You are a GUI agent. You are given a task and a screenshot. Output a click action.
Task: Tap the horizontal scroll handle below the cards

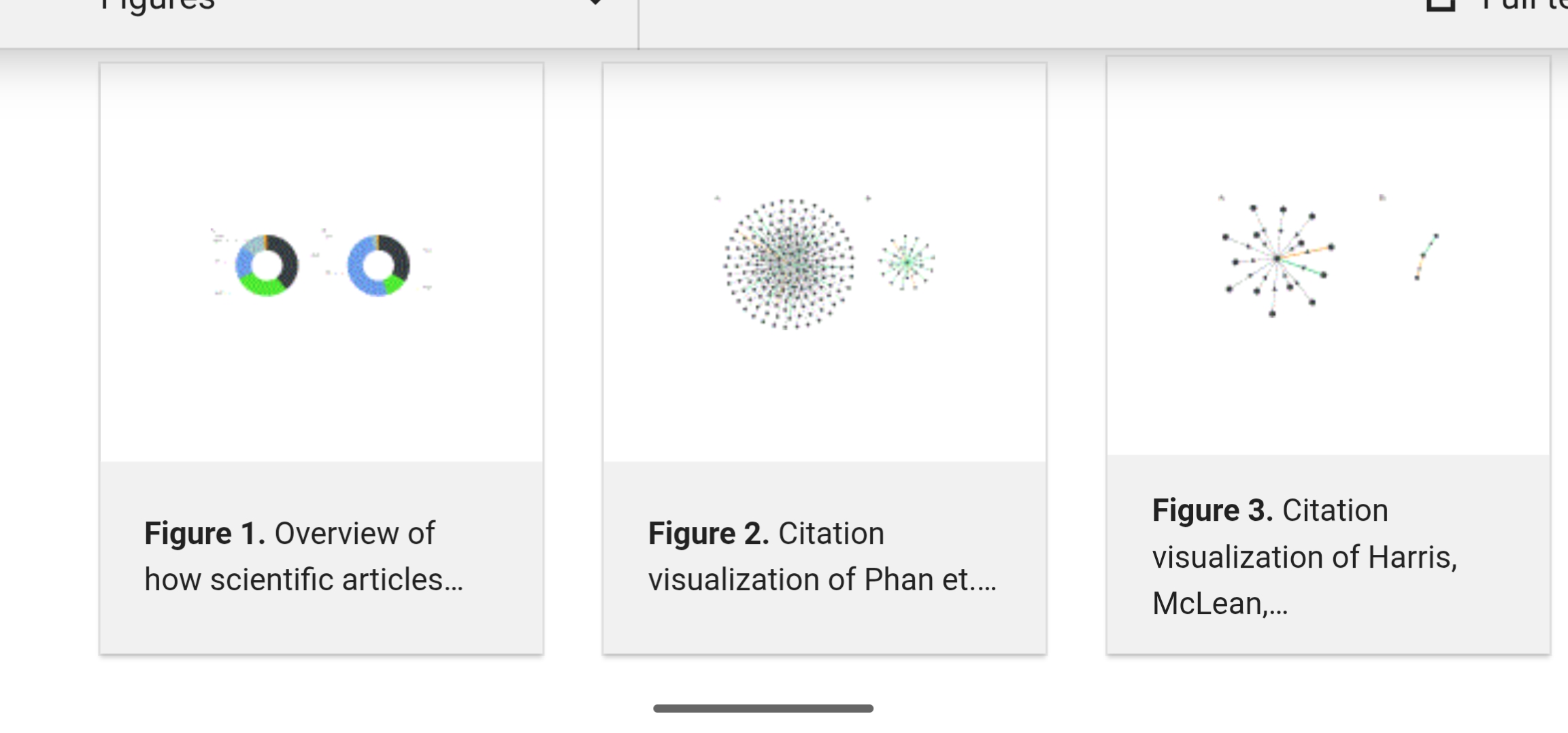763,709
